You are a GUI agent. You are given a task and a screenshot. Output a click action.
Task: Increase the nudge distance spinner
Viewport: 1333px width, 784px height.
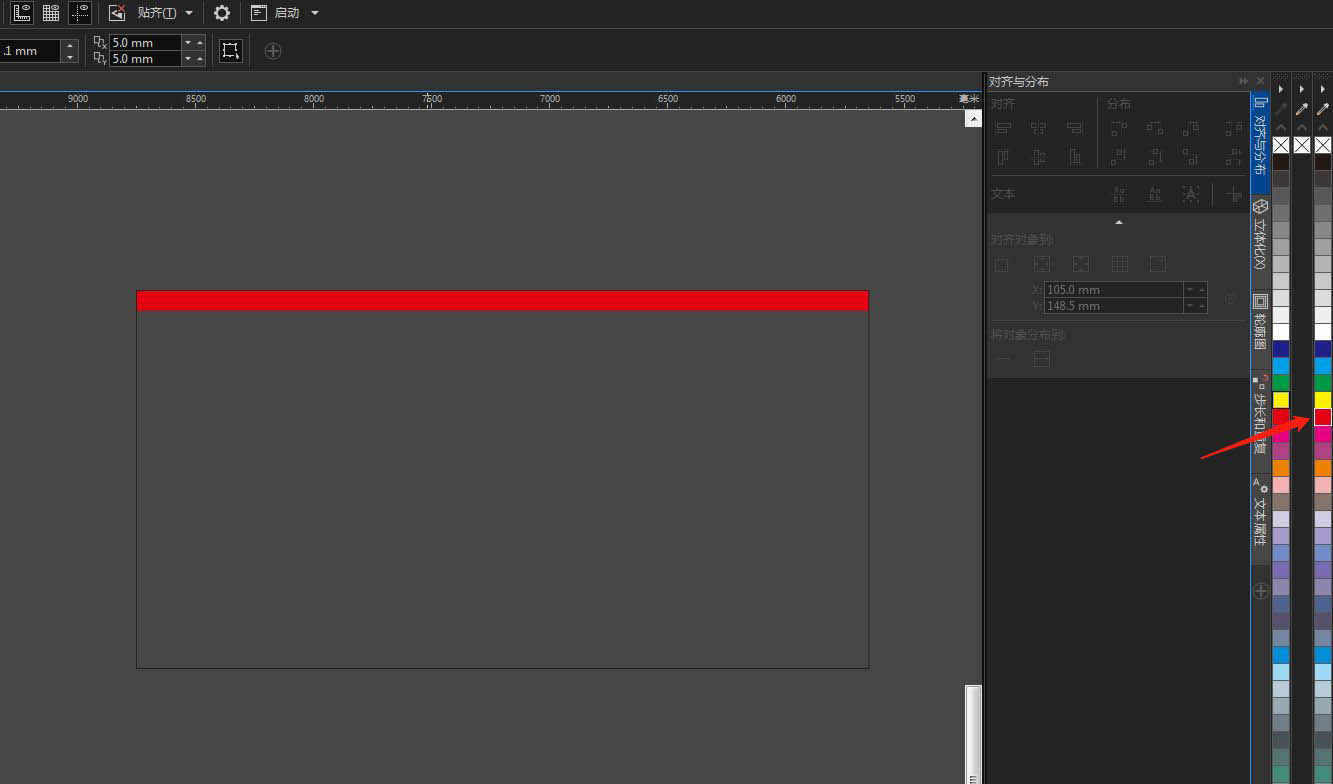coord(70,45)
